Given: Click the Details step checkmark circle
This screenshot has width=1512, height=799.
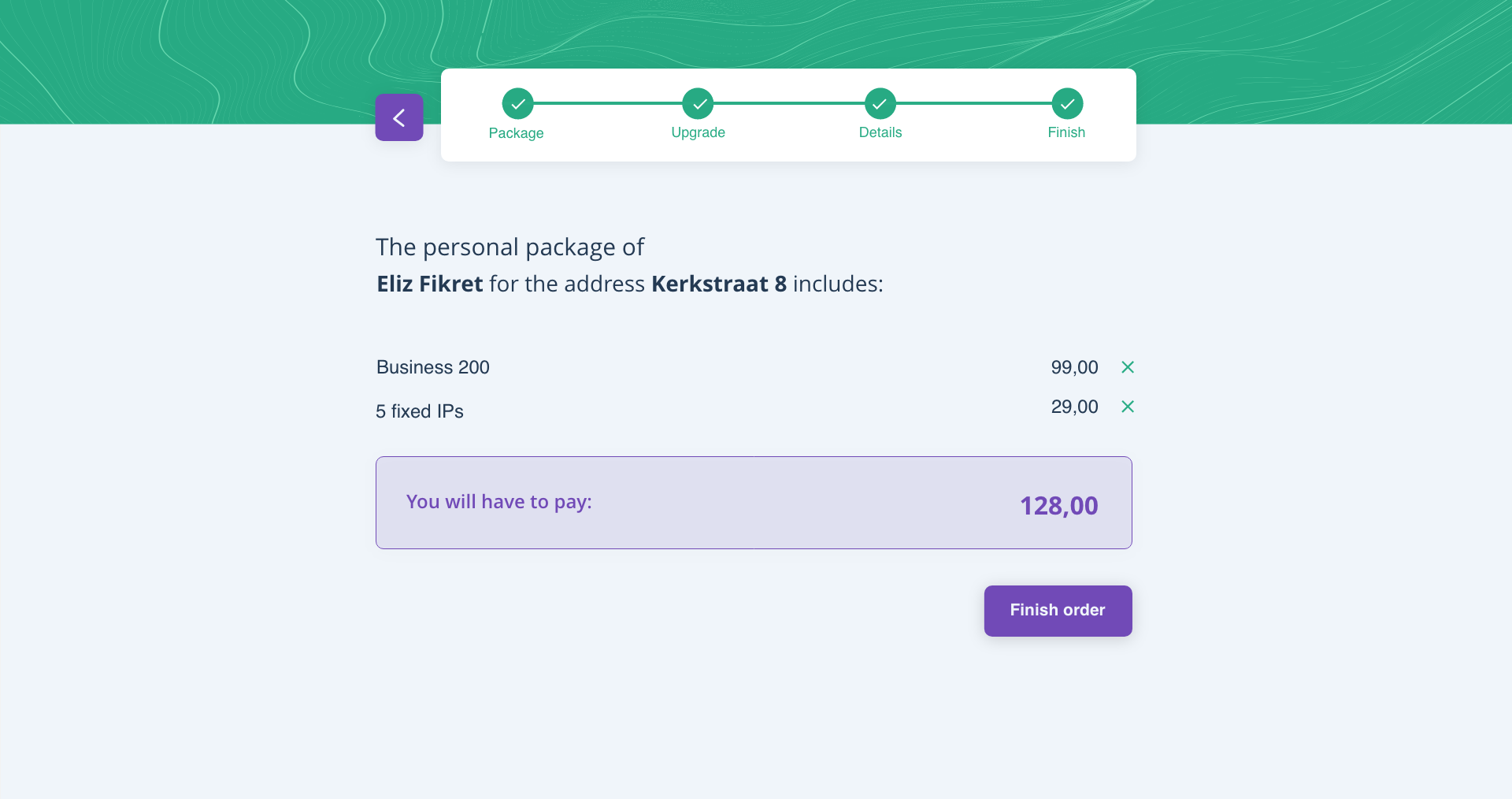Looking at the screenshot, I should pos(880,103).
